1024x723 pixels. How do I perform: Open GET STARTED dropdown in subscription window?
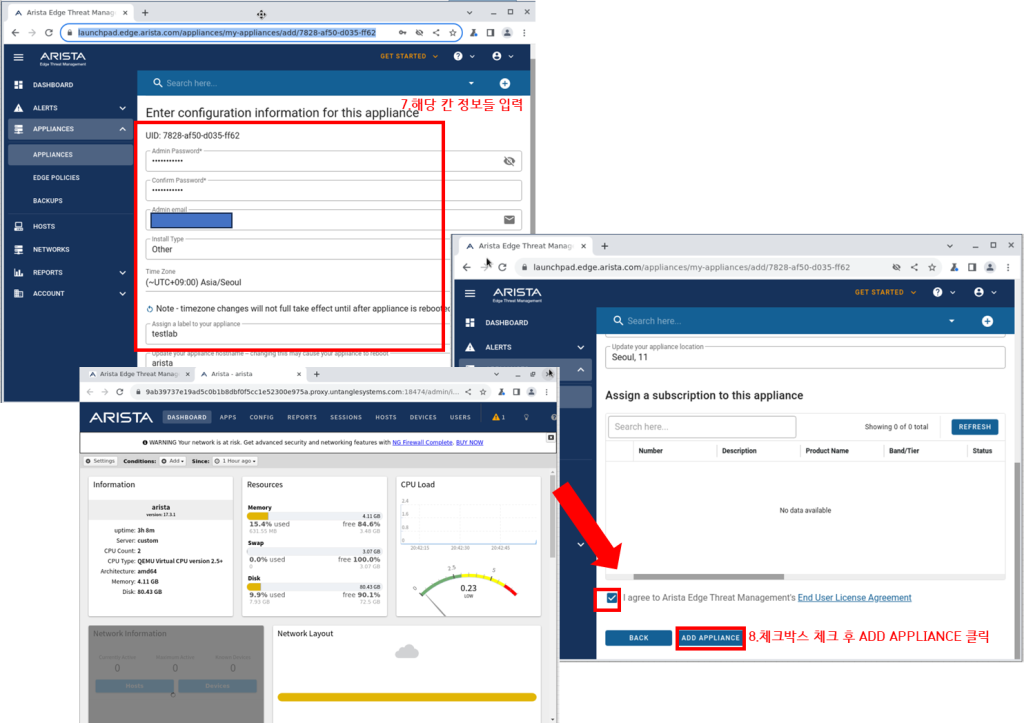click(x=886, y=293)
